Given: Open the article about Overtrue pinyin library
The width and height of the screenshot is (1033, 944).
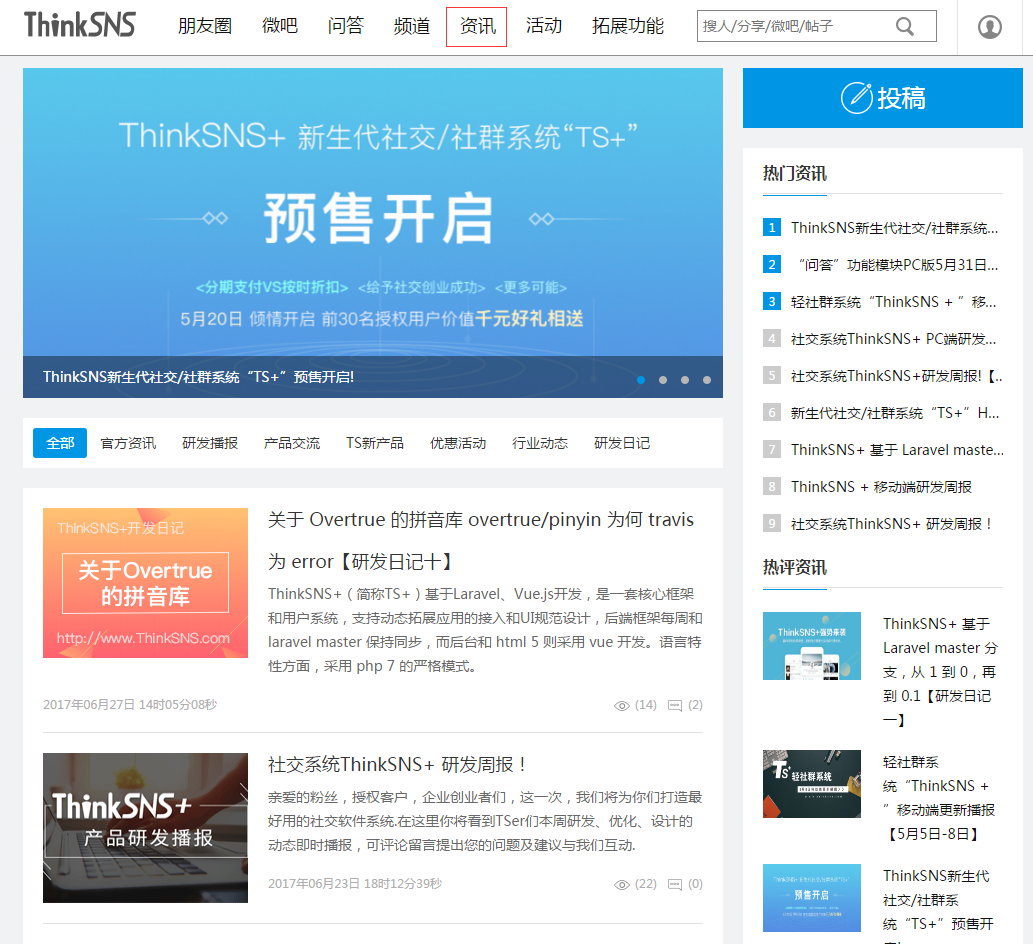Looking at the screenshot, I should click(478, 519).
